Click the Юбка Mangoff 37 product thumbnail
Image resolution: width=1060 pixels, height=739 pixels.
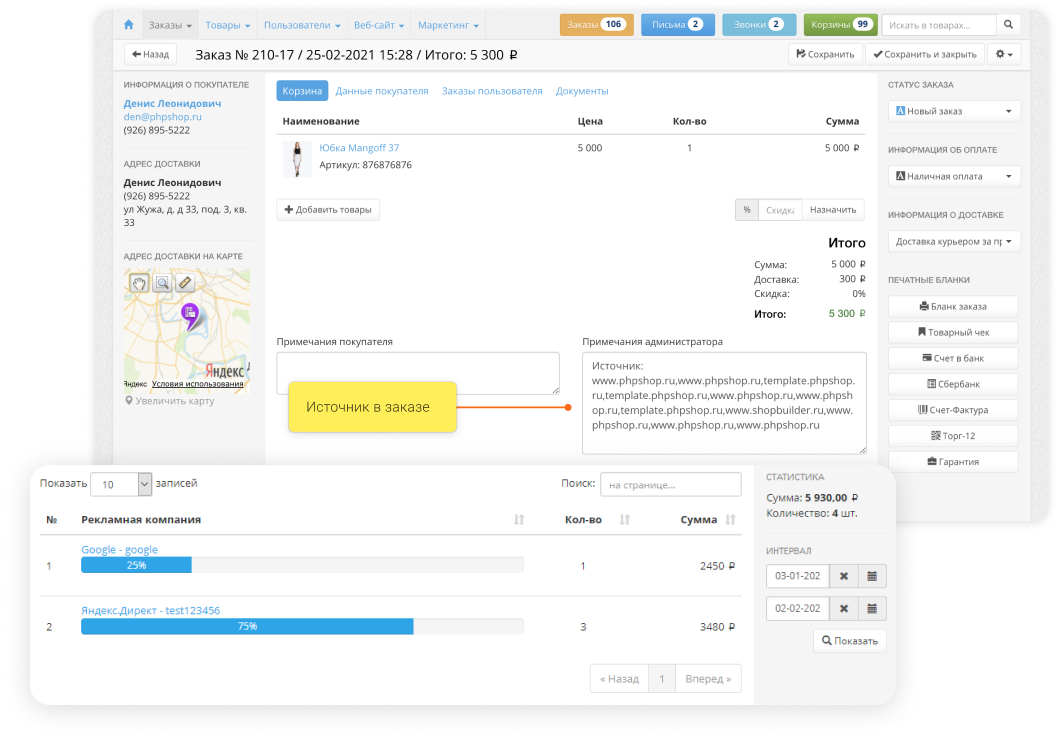click(297, 160)
